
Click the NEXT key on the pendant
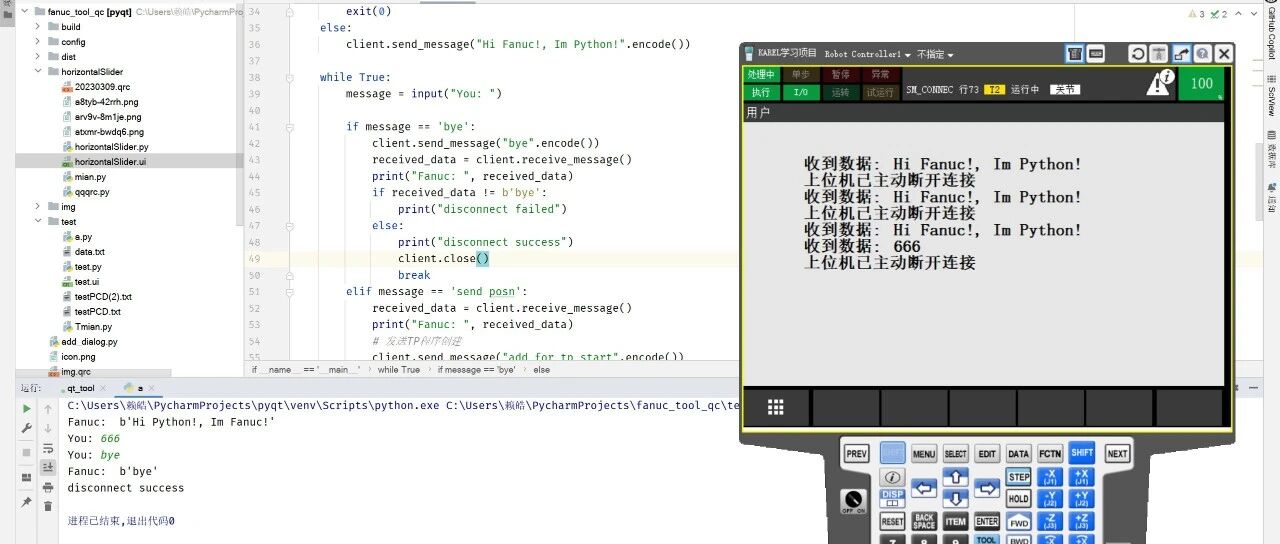[x=1117, y=453]
